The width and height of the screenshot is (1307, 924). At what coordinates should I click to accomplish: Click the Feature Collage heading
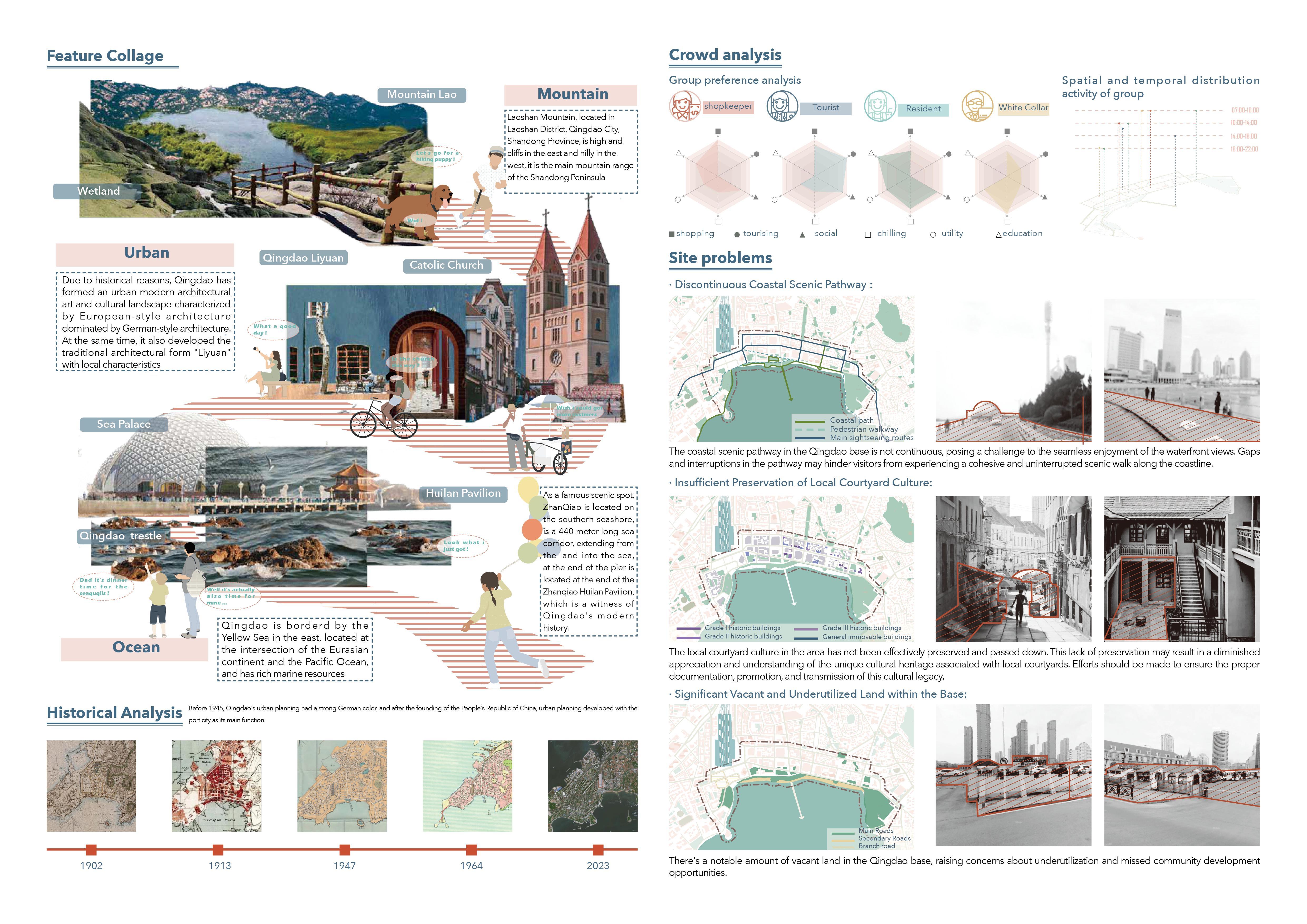(105, 56)
